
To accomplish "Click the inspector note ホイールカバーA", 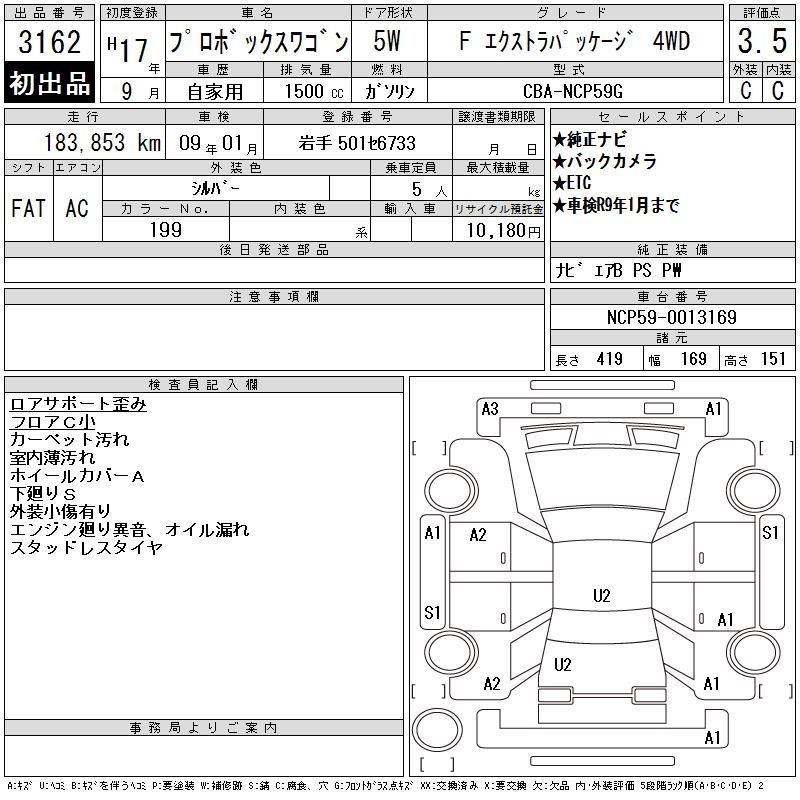I will pos(77,476).
